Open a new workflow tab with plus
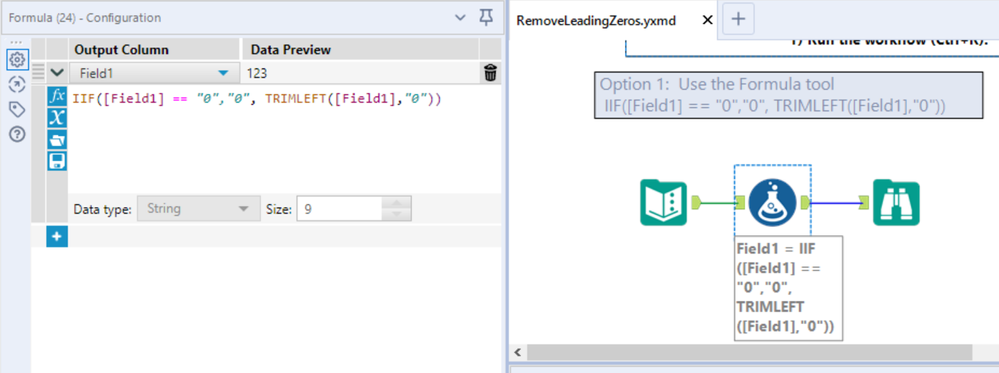This screenshot has height=373, width=999. 738,19
